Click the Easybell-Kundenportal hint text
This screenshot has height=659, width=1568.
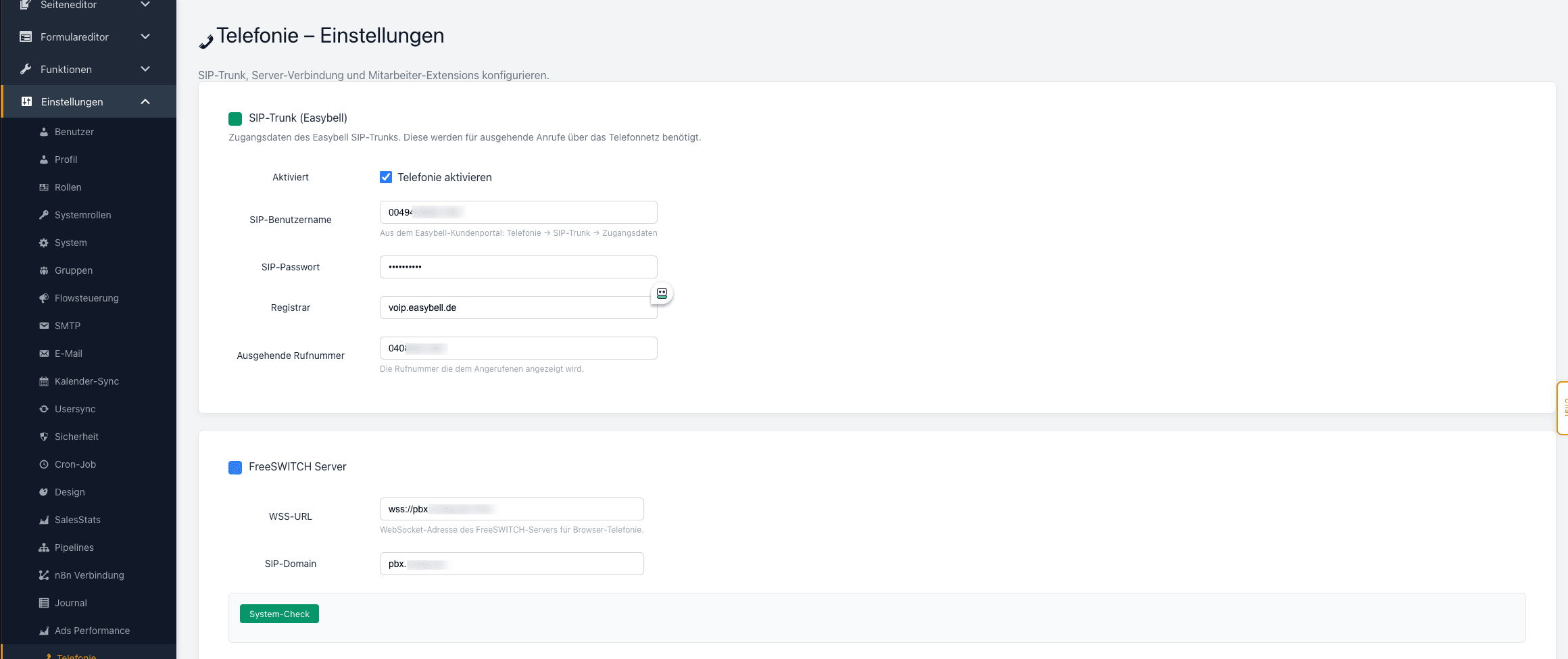518,233
